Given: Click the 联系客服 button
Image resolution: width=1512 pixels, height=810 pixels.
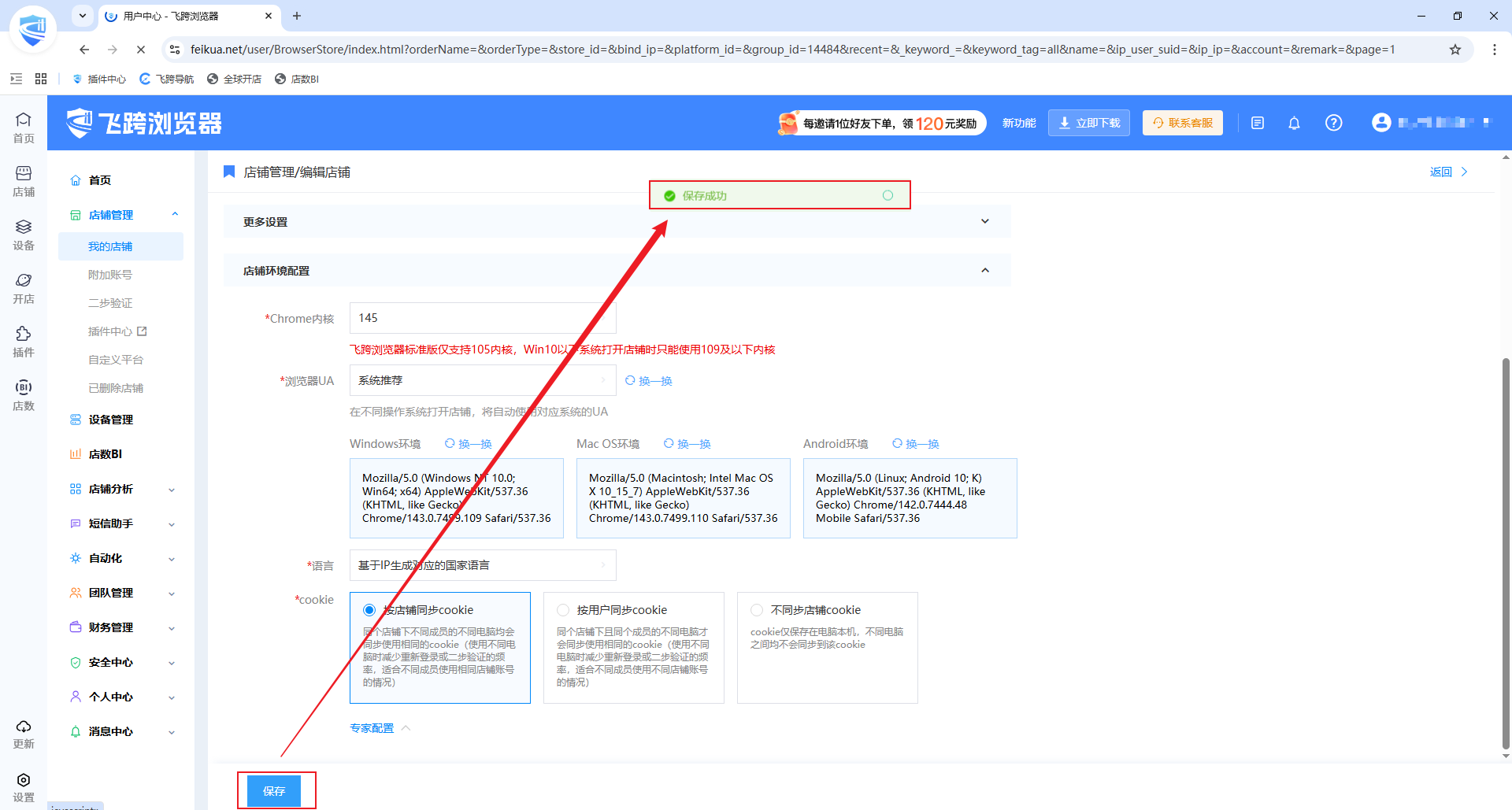Looking at the screenshot, I should click(1183, 123).
